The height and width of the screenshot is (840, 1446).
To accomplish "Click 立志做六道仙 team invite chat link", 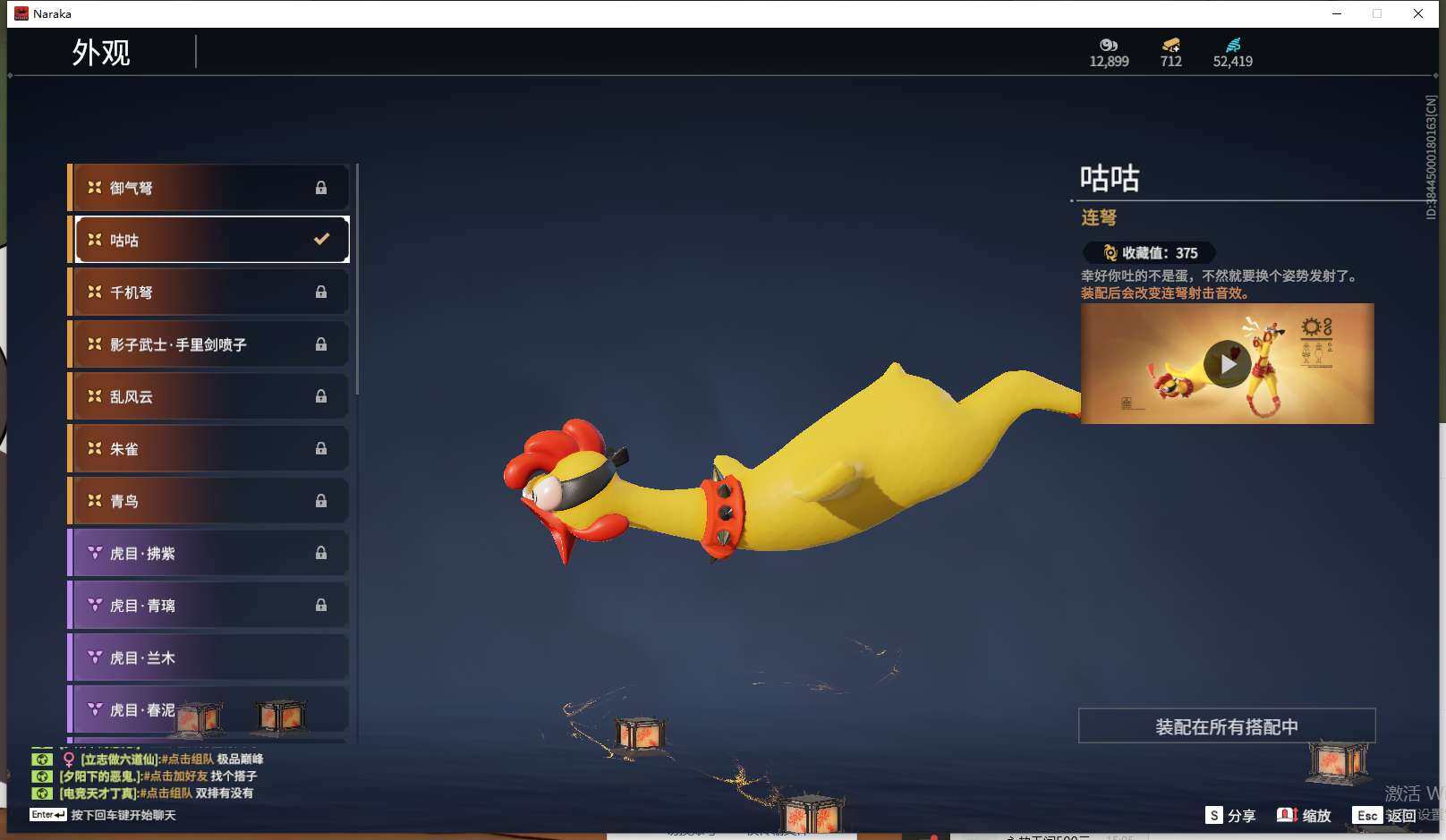I will pyautogui.click(x=187, y=759).
